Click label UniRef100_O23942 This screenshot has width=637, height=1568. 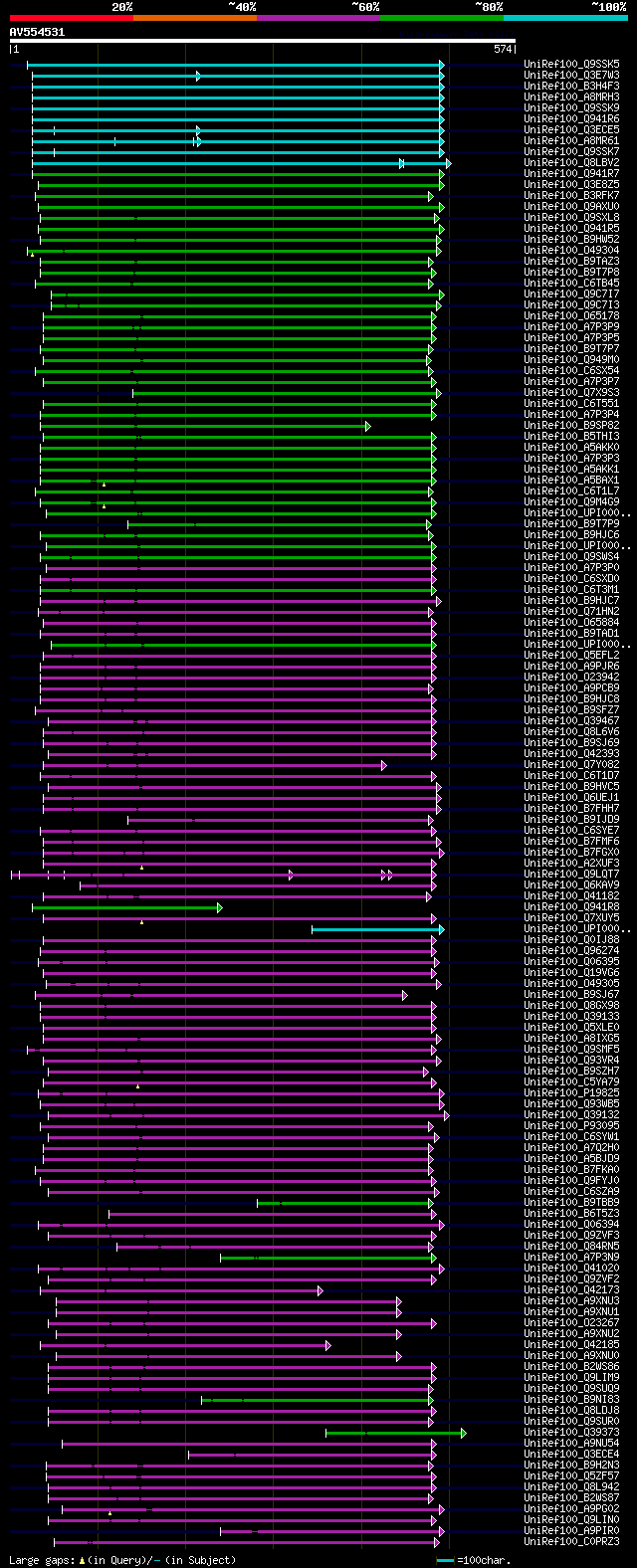pyautogui.click(x=571, y=677)
